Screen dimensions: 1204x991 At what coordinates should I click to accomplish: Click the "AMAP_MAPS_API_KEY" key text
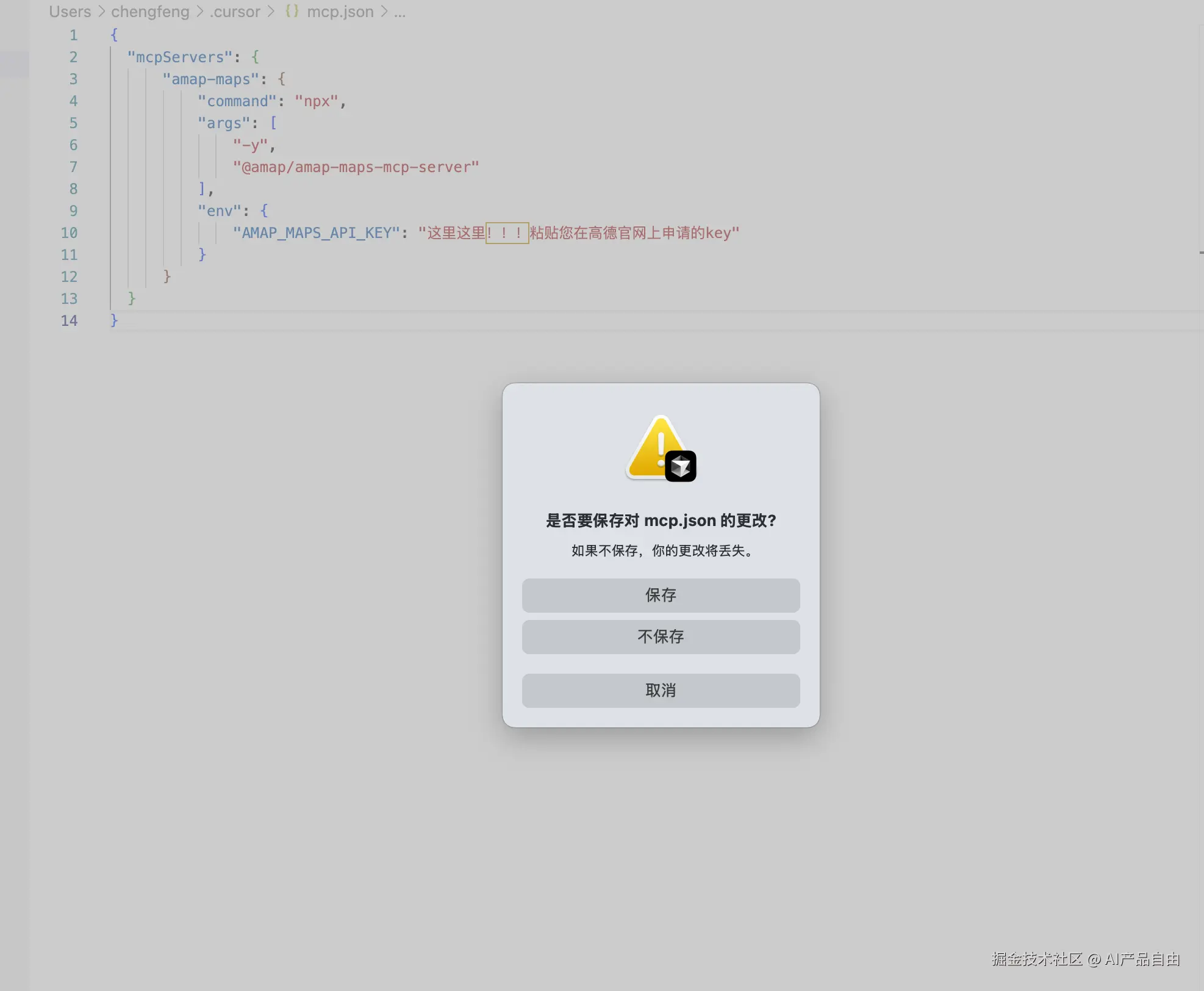[316, 232]
